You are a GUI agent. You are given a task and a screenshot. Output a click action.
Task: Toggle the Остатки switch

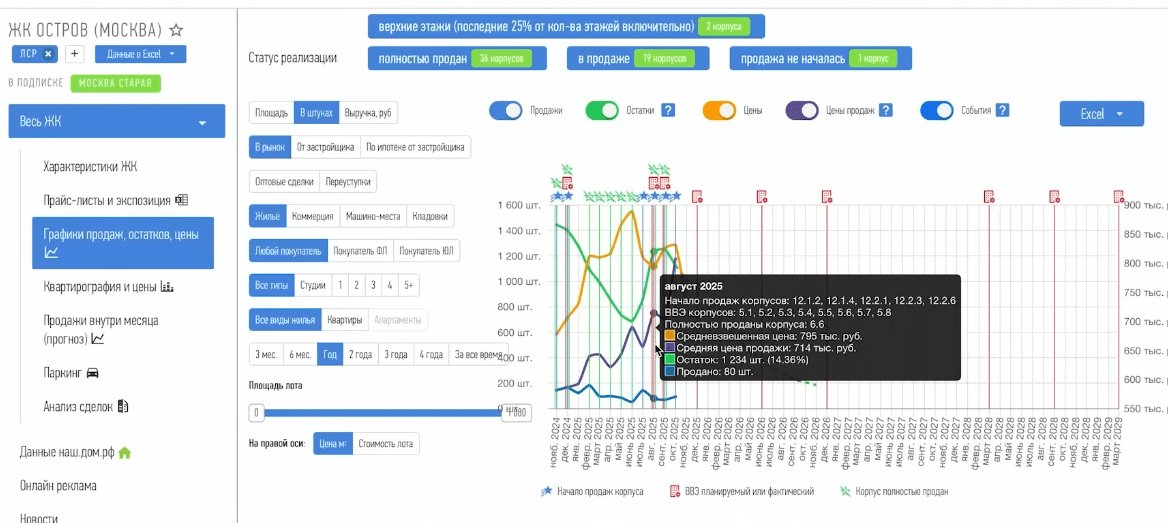click(x=603, y=110)
